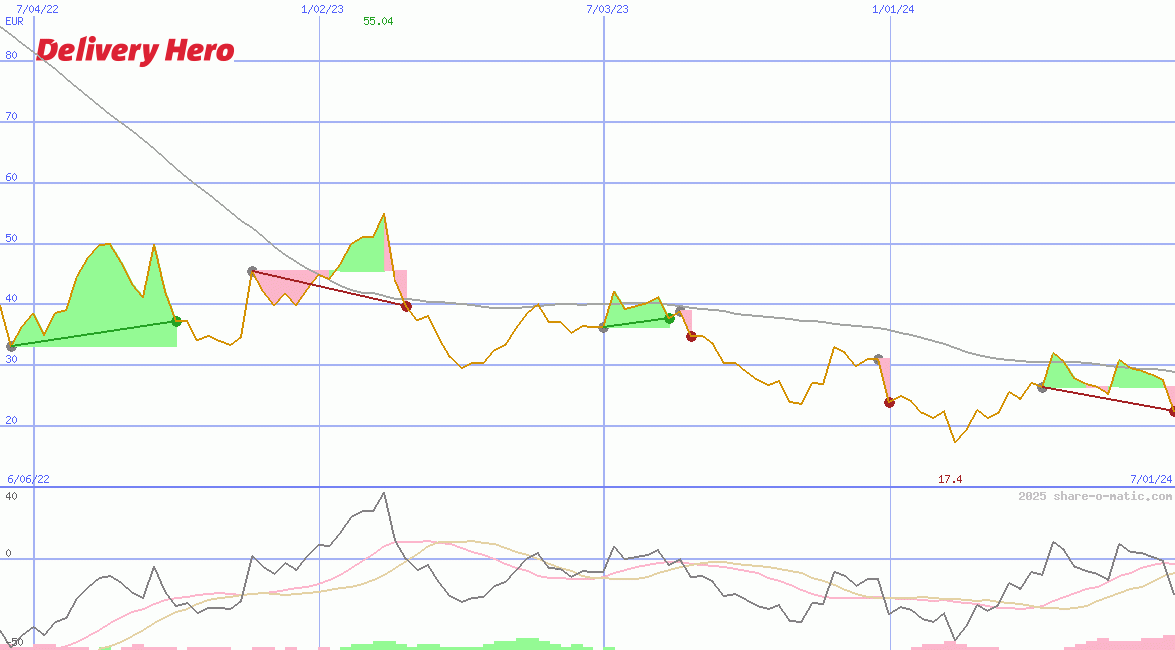
Task: Click the gray dot just before 1/01/24
Action: pos(878,359)
